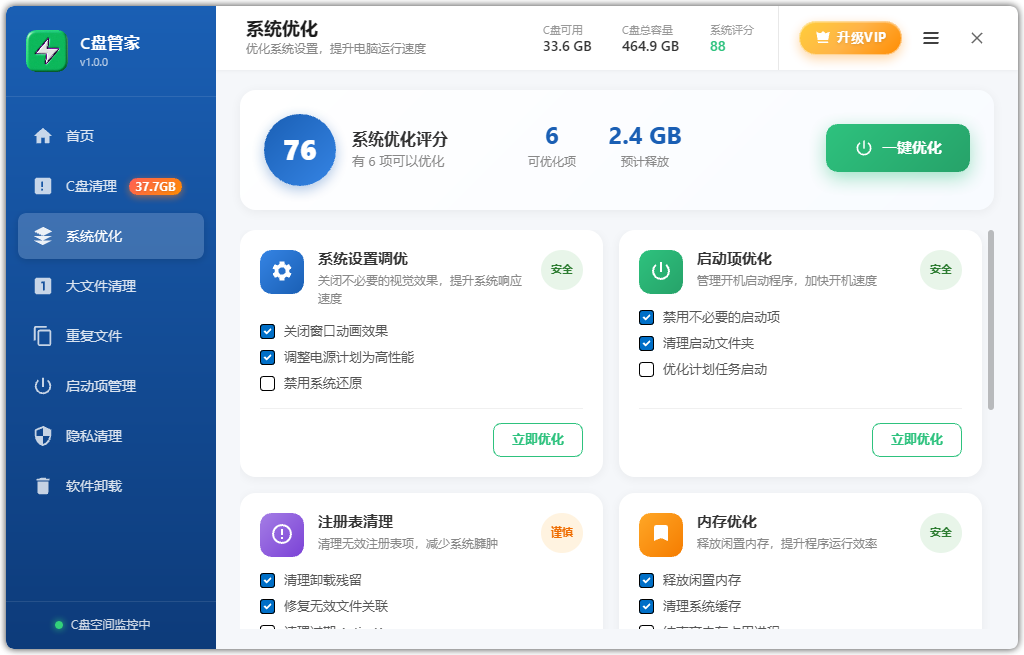Click the icon beside 大文件清理
Screen dimensions: 1024x655
(42, 286)
